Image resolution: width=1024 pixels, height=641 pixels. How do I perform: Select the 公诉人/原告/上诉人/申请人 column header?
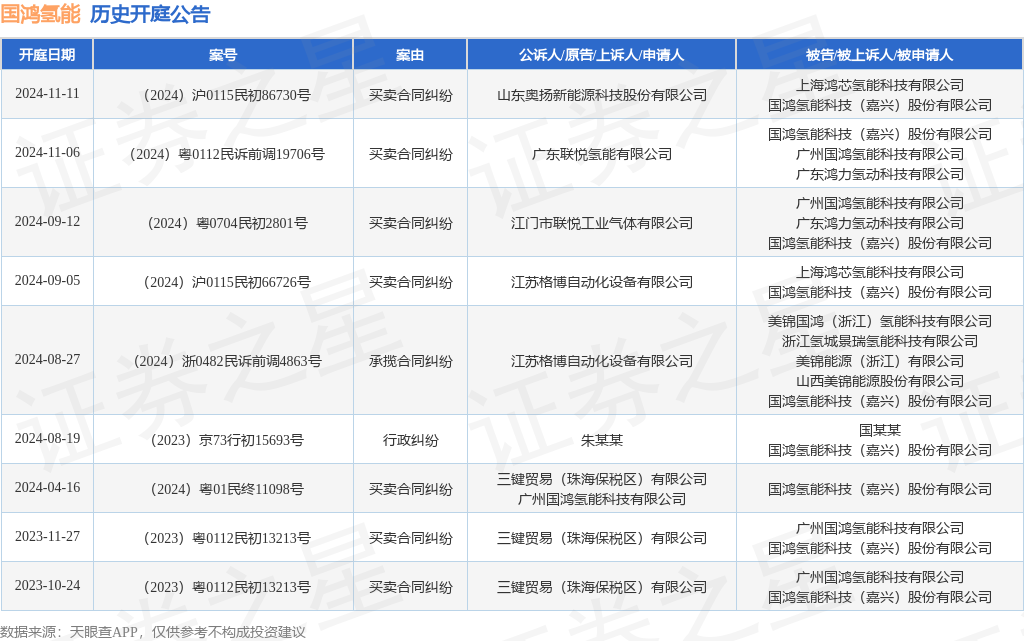pos(601,55)
